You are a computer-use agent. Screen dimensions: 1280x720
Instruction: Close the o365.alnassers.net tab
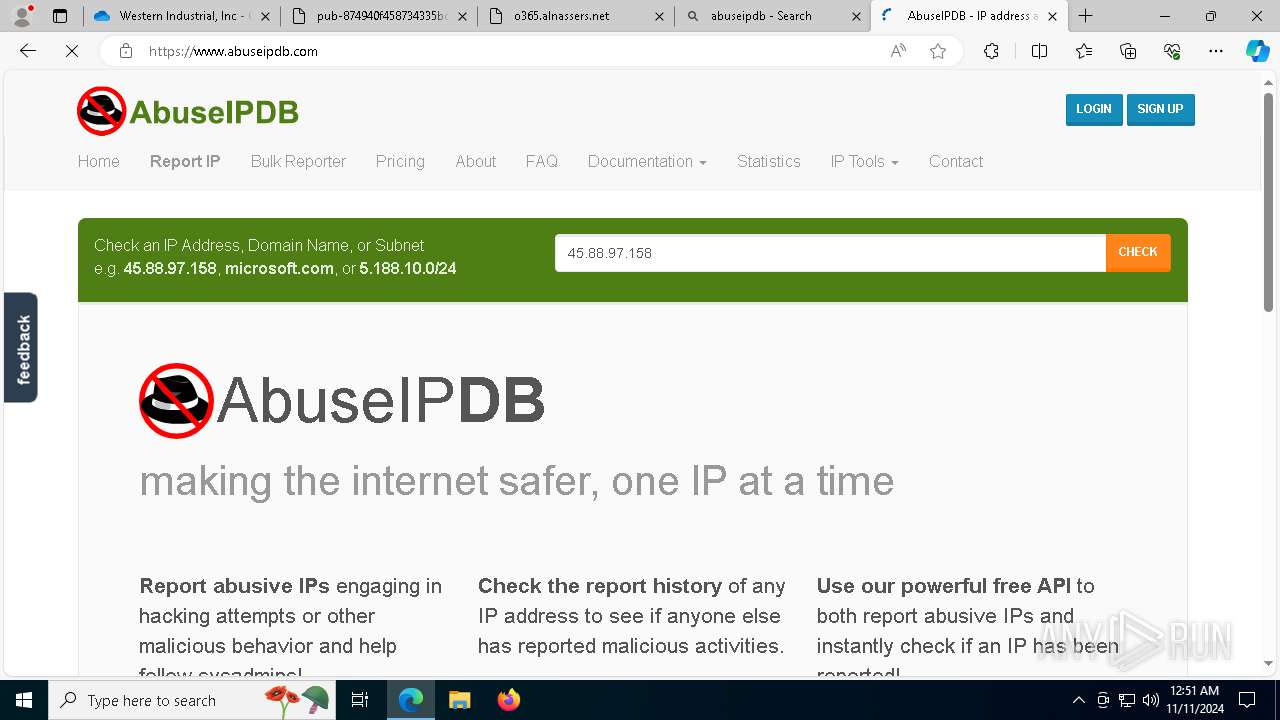[658, 16]
